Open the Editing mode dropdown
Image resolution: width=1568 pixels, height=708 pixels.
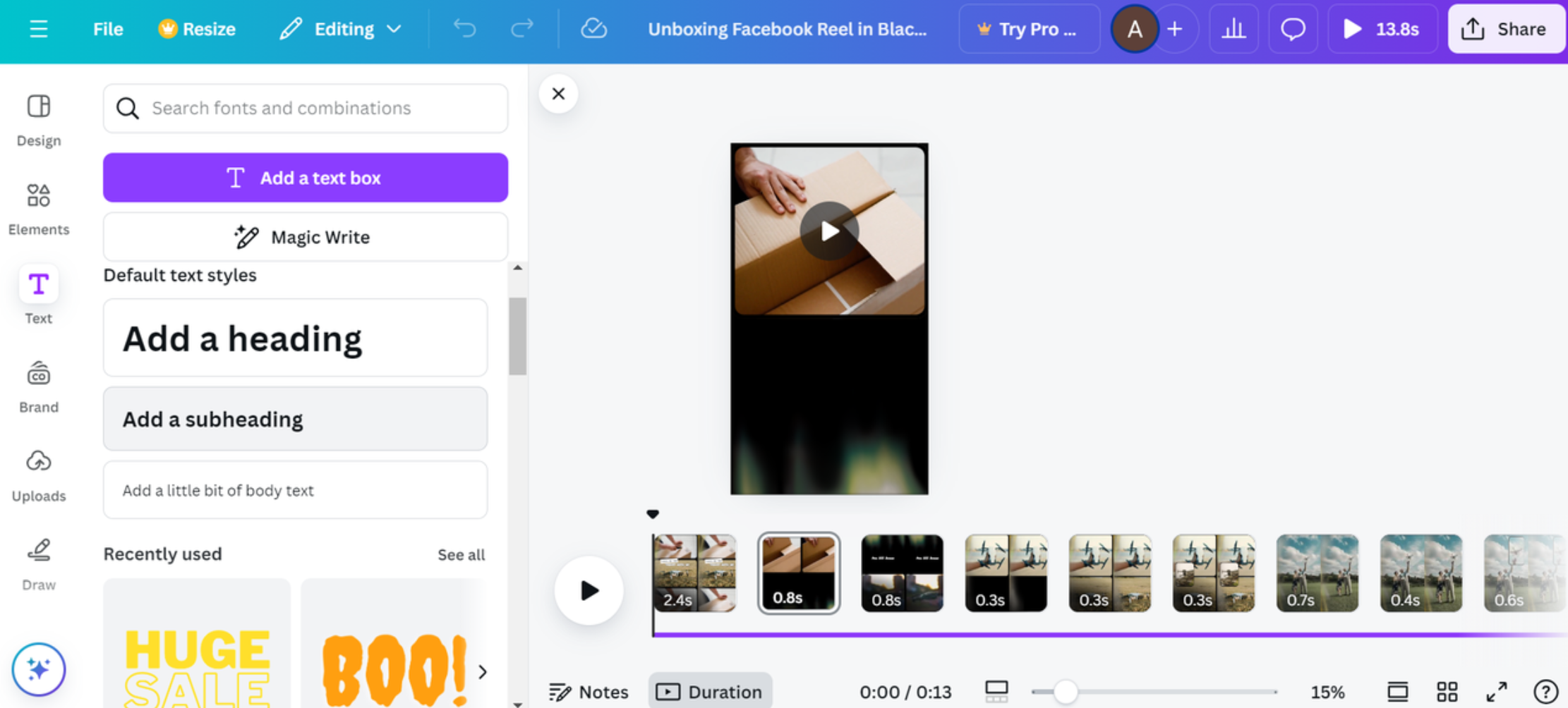pos(341,29)
